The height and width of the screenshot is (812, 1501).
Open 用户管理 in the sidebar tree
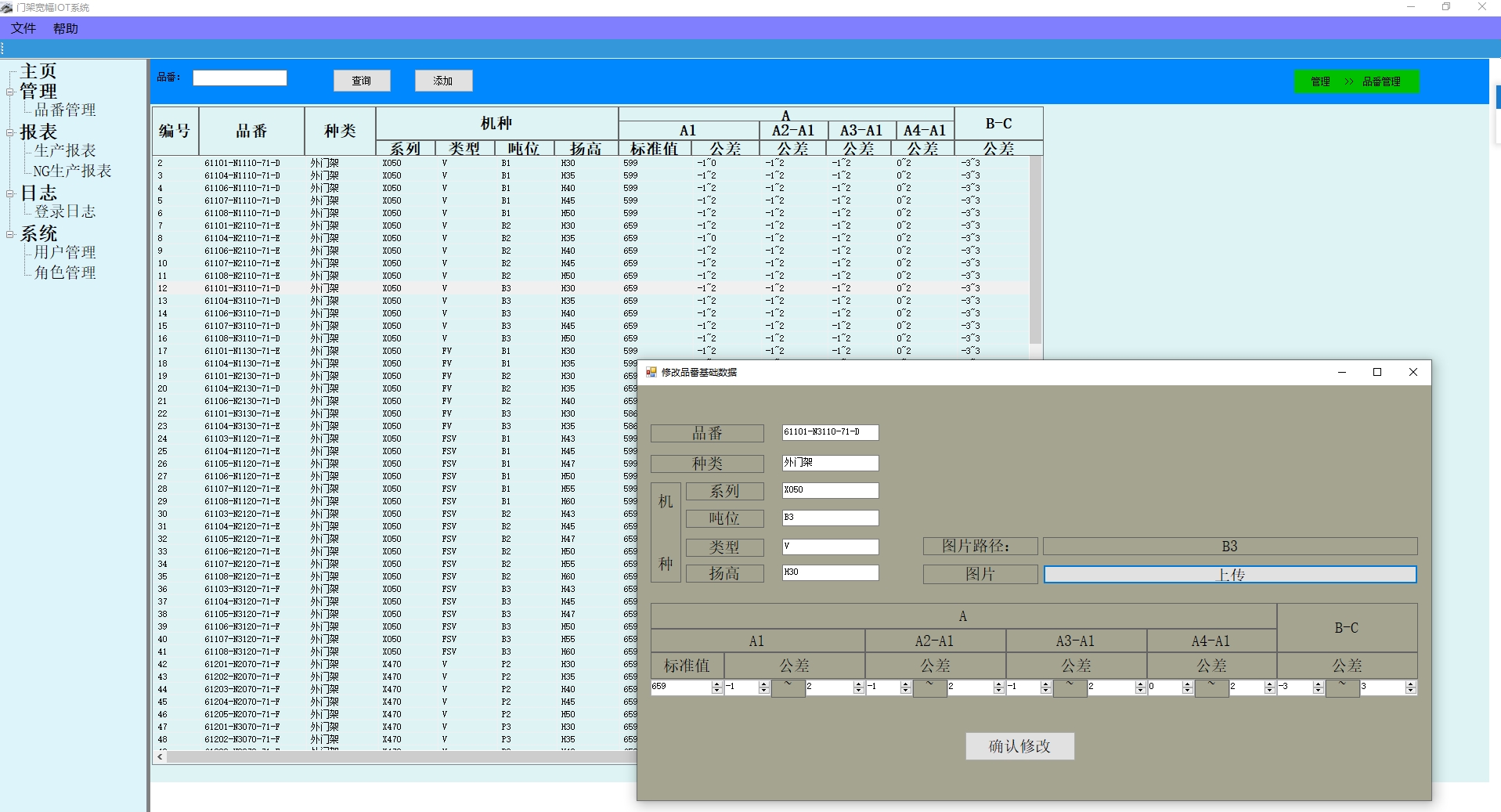pyautogui.click(x=65, y=252)
